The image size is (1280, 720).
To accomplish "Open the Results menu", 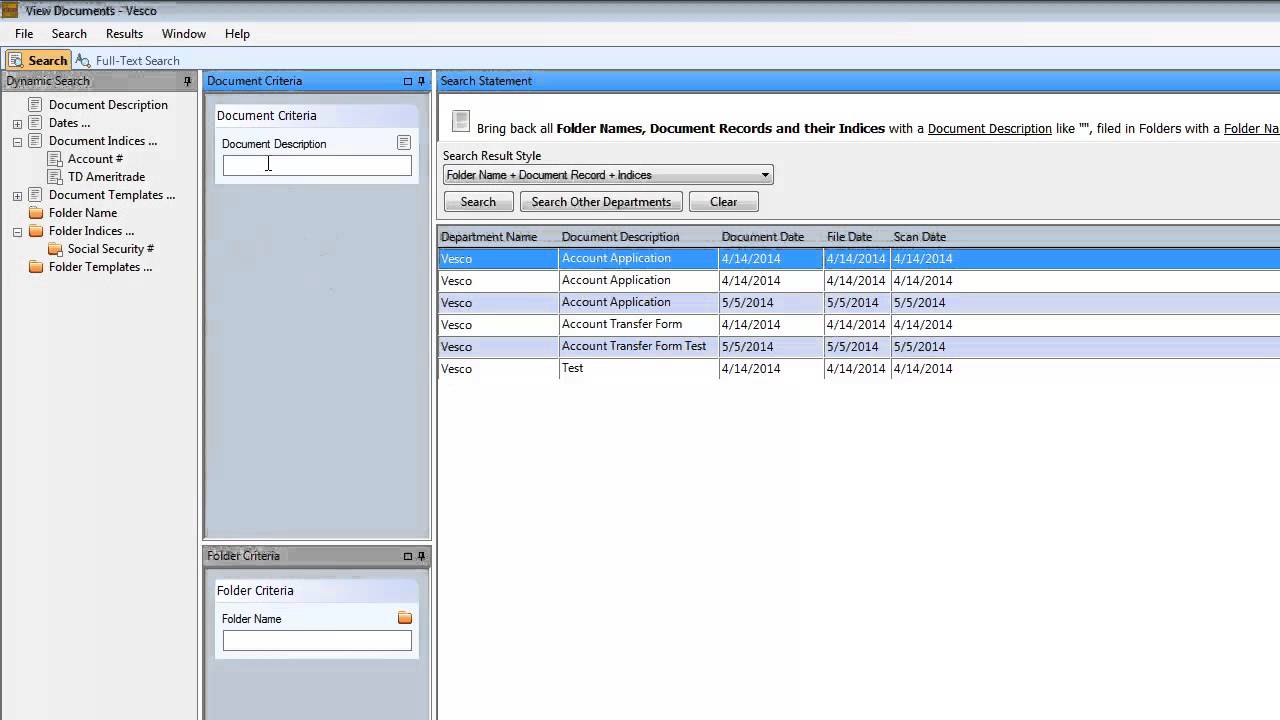I will (124, 34).
